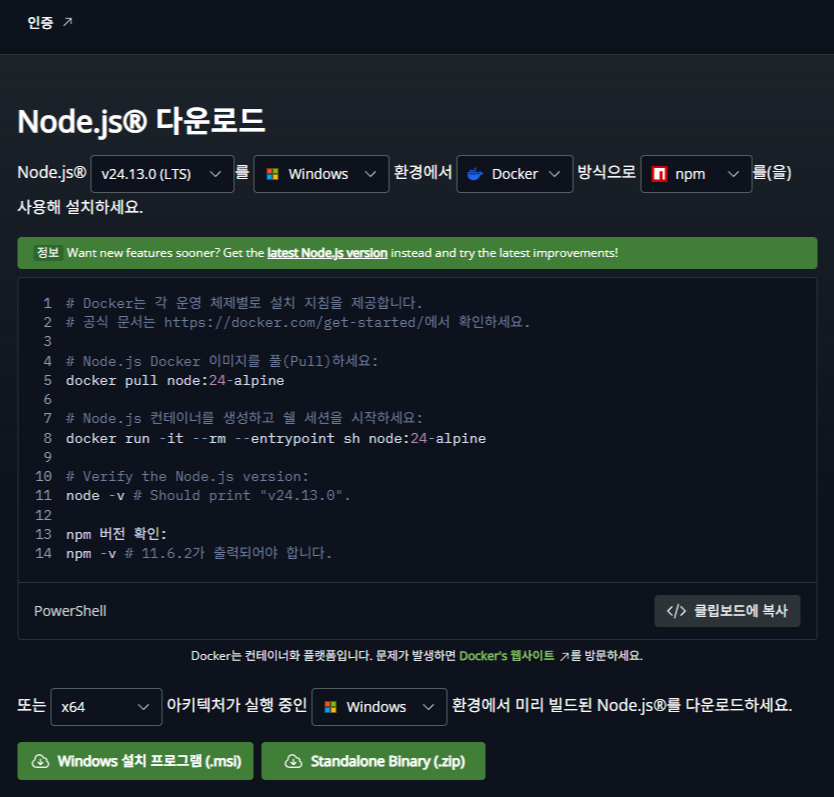Click comment 'Docker는 각 운영 체제별로 설치 지침을 제공합니다'

244,303
